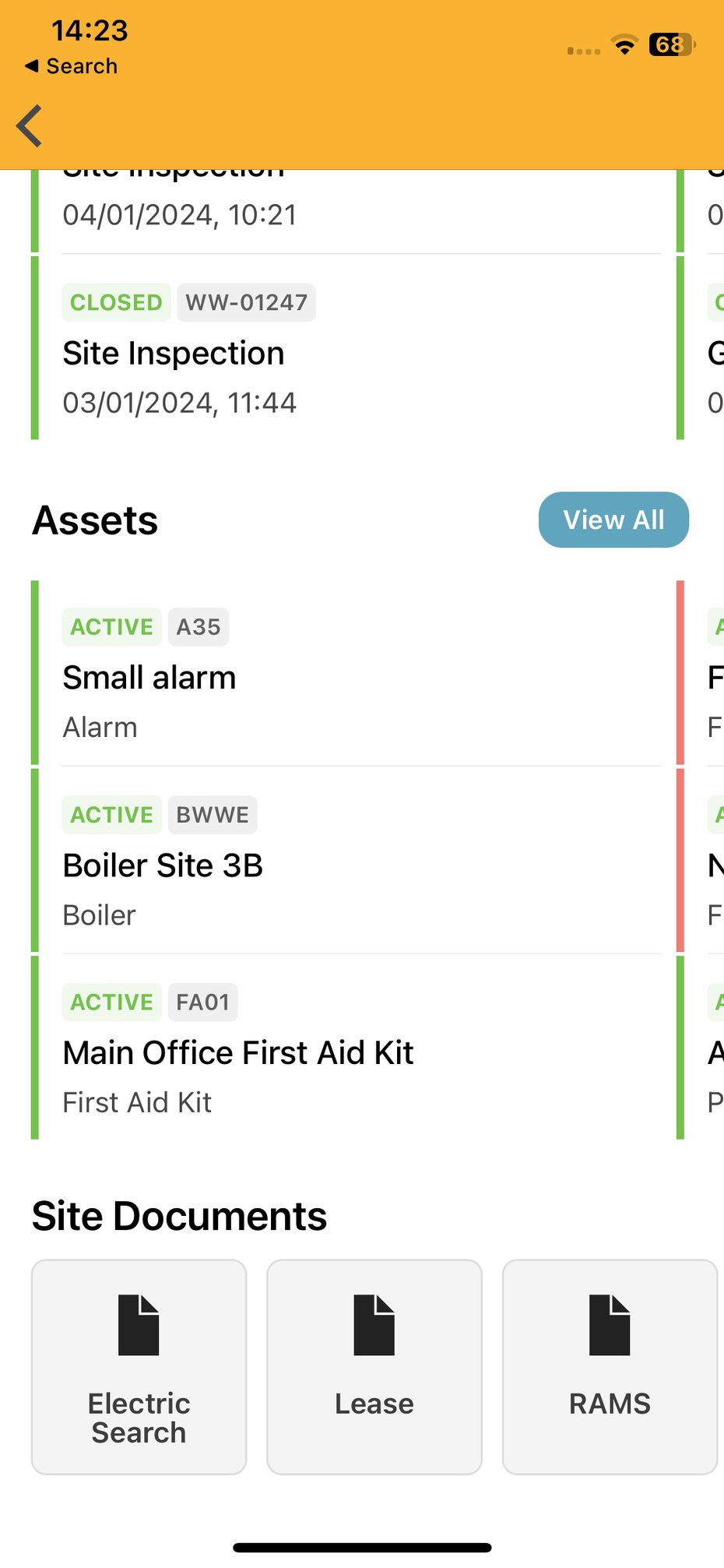
Task: Tap the back arrow in the header
Action: click(29, 125)
